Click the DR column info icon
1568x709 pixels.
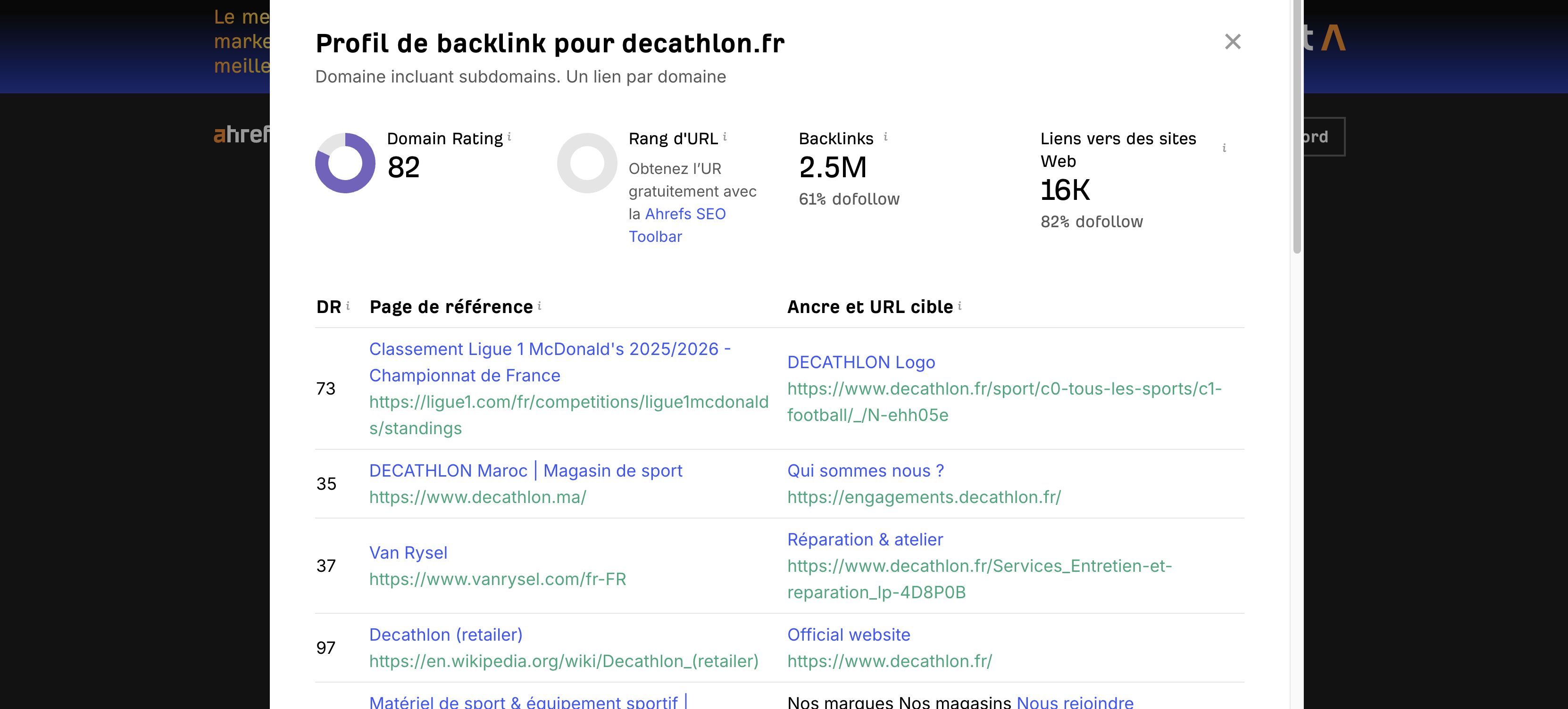pos(348,305)
